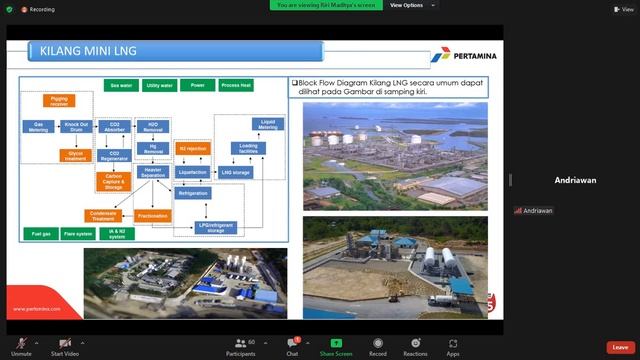
Task: Expand participants options arrow
Action: pos(266,343)
